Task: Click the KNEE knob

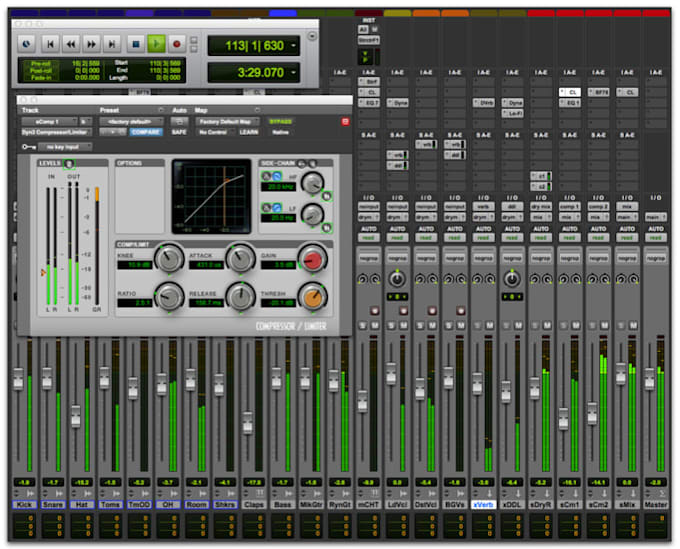Action: (x=169, y=258)
